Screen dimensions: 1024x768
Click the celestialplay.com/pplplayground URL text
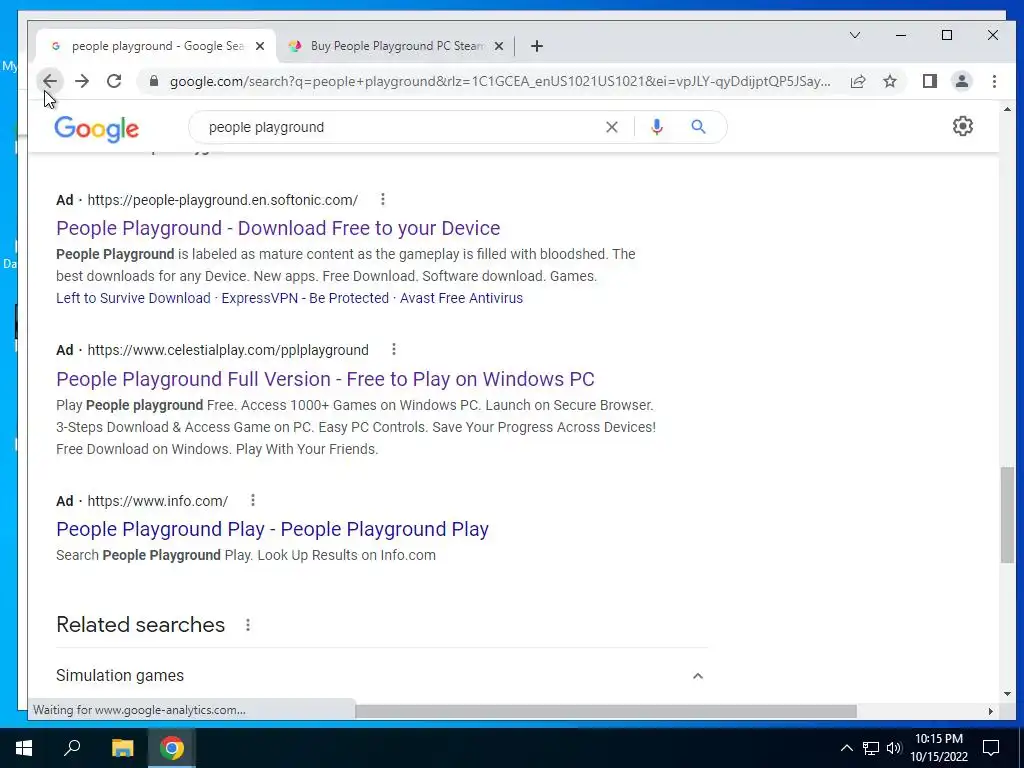(228, 350)
